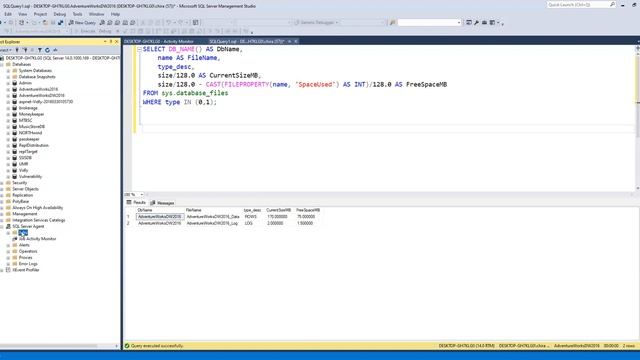
Task: Pin or auto-hide the Object Explorer panel
Action: [111, 42]
